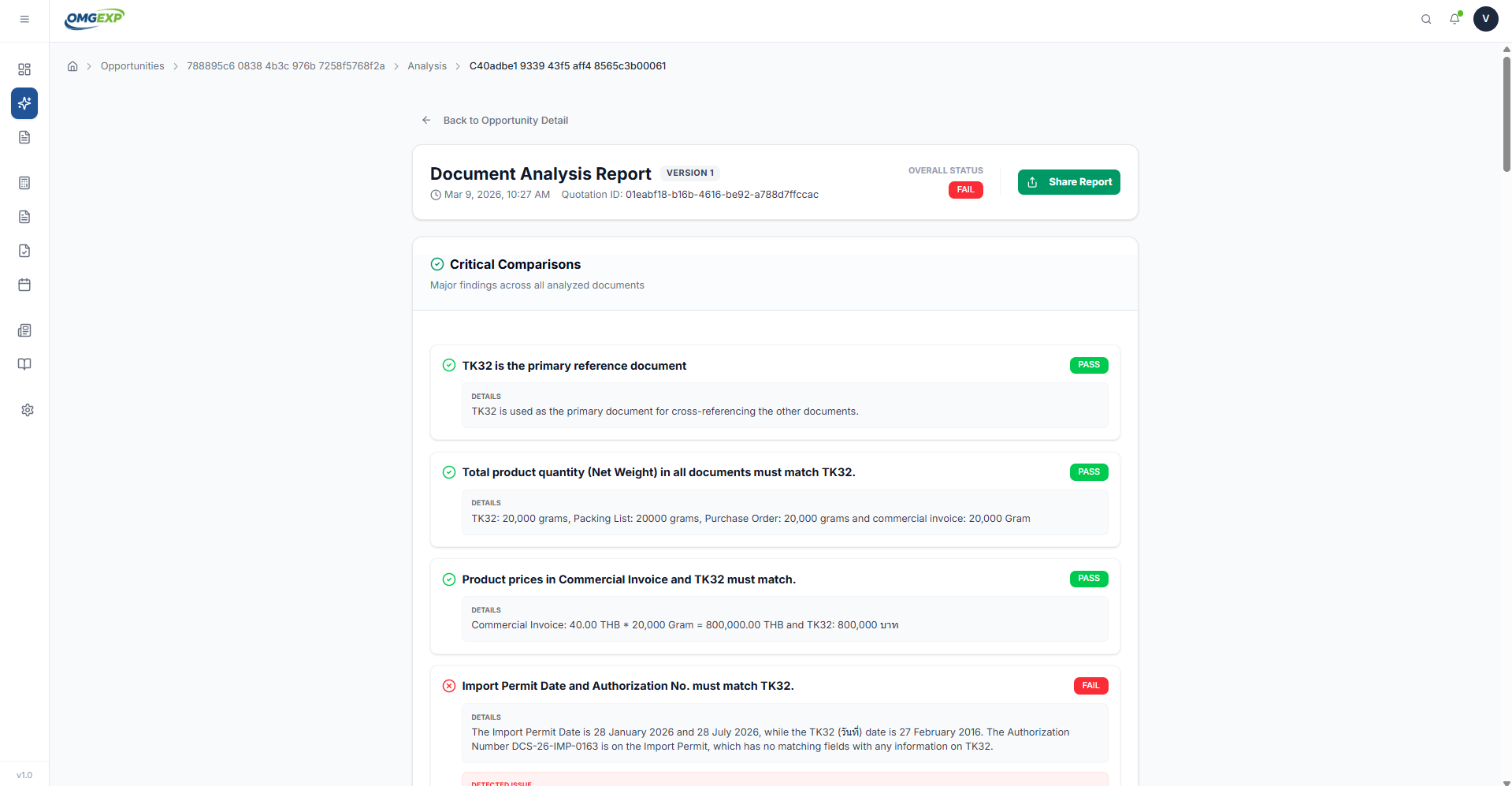Navigate to Analysis breadcrumb
1512x786 pixels.
coord(427,66)
